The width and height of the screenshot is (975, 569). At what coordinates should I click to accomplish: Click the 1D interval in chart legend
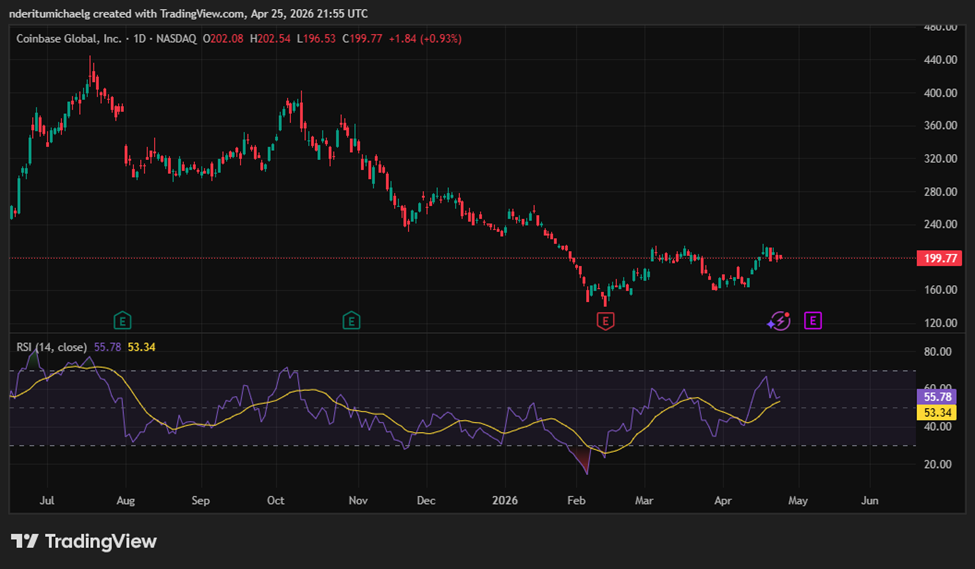140,38
